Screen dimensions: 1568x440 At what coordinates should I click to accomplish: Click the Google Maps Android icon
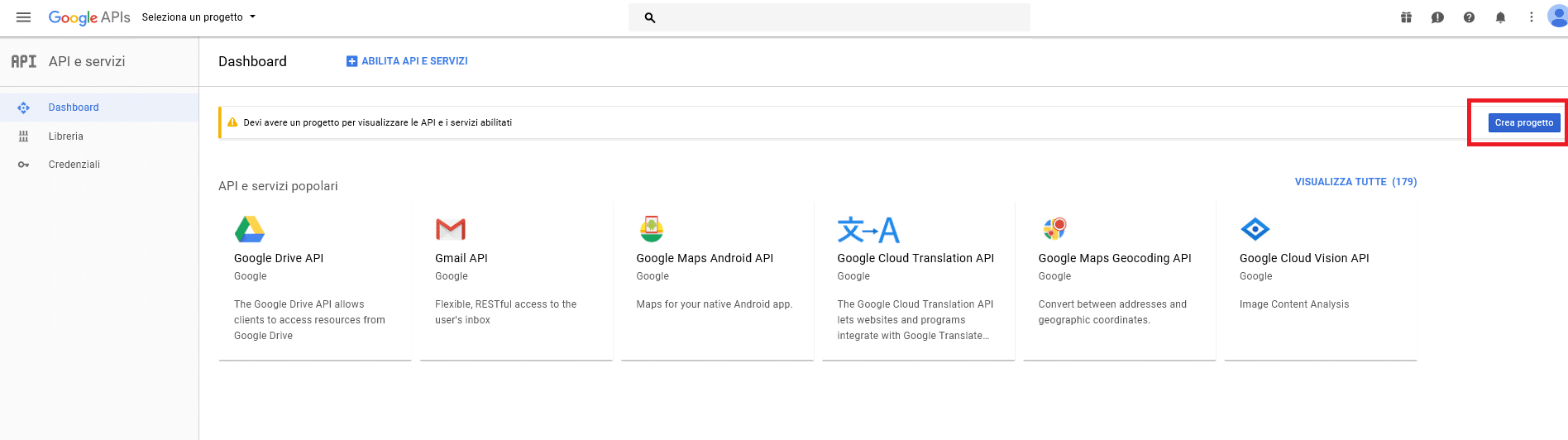[x=652, y=229]
